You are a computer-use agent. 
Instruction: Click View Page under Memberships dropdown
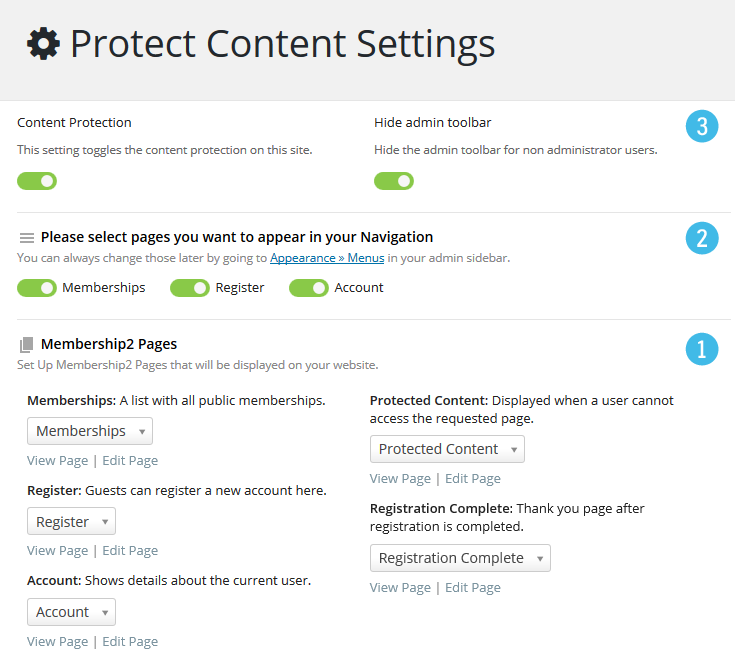(x=56, y=461)
